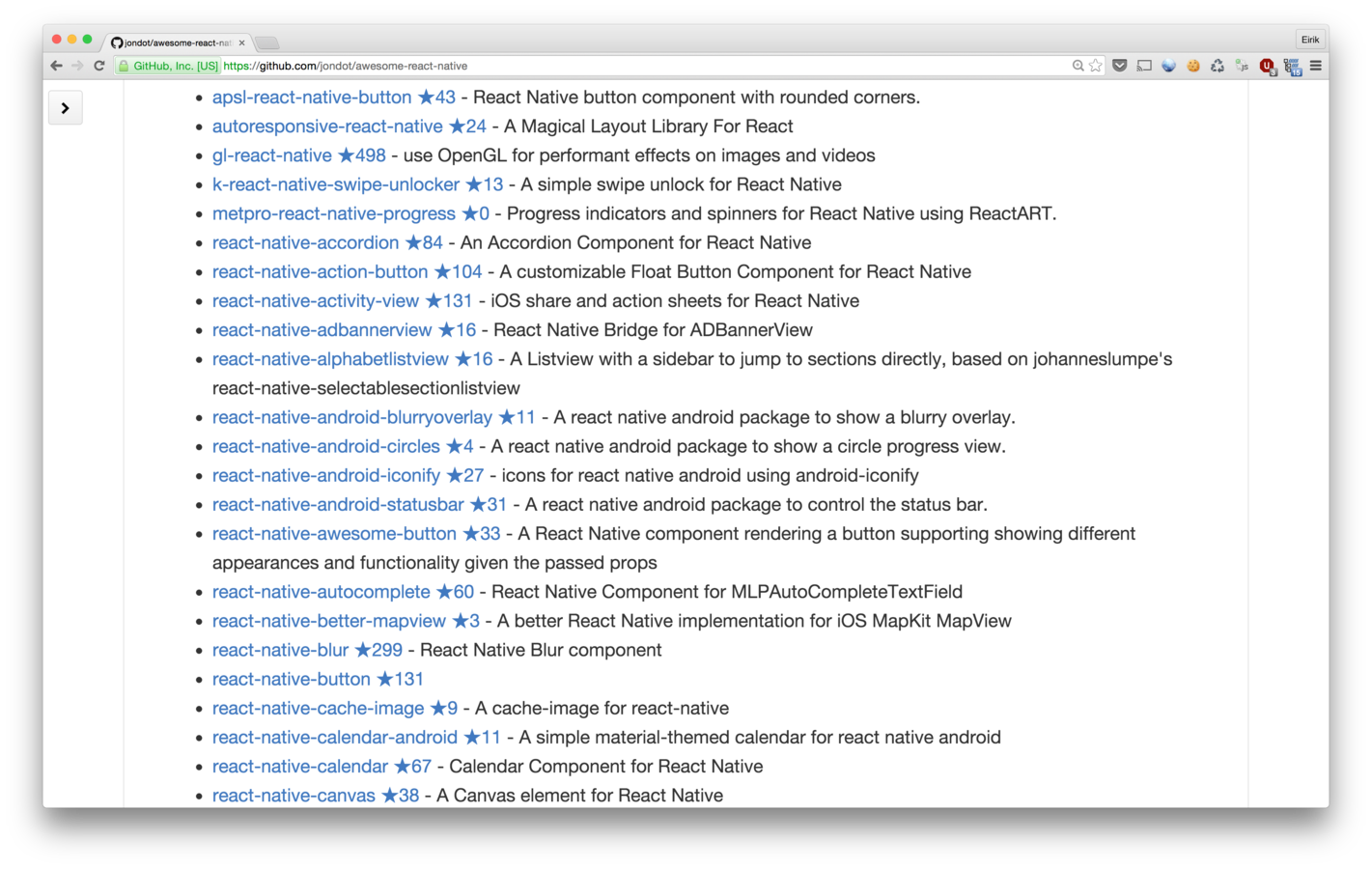
Task: Open react-native-blur link
Action: [x=307, y=650]
